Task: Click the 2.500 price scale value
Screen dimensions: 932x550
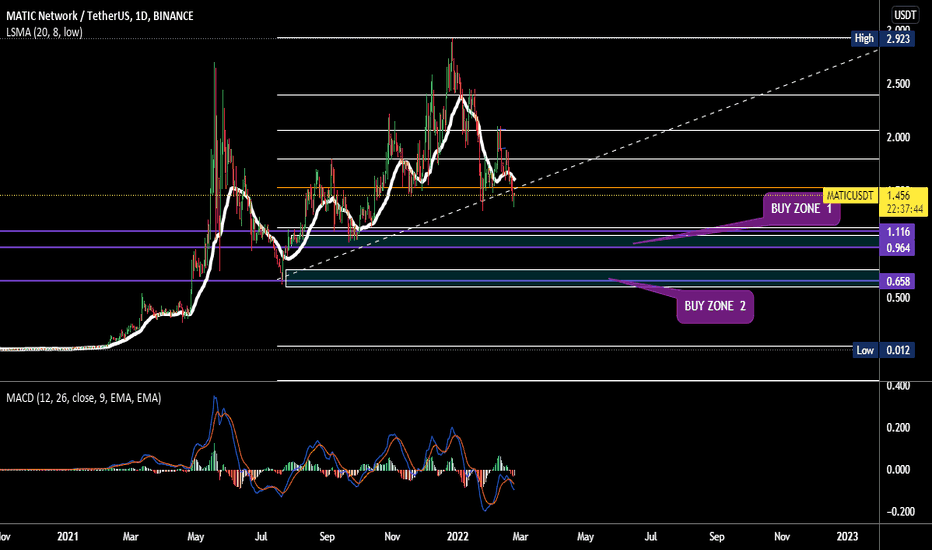Action: coord(898,84)
